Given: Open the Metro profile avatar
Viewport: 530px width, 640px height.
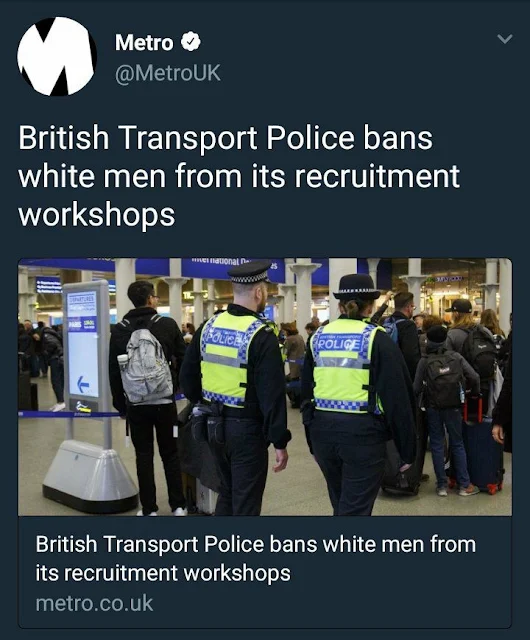Looking at the screenshot, I should (x=57, y=56).
